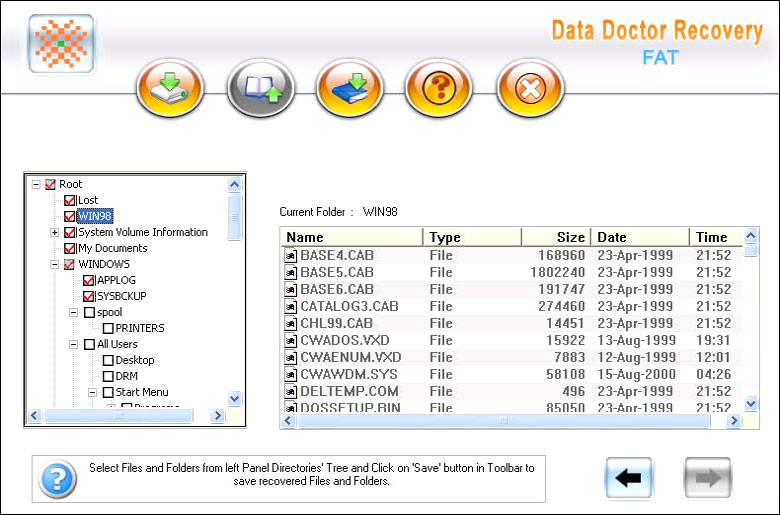Uncheck the Lost folder checkbox
The image size is (780, 515).
pyautogui.click(x=70, y=201)
